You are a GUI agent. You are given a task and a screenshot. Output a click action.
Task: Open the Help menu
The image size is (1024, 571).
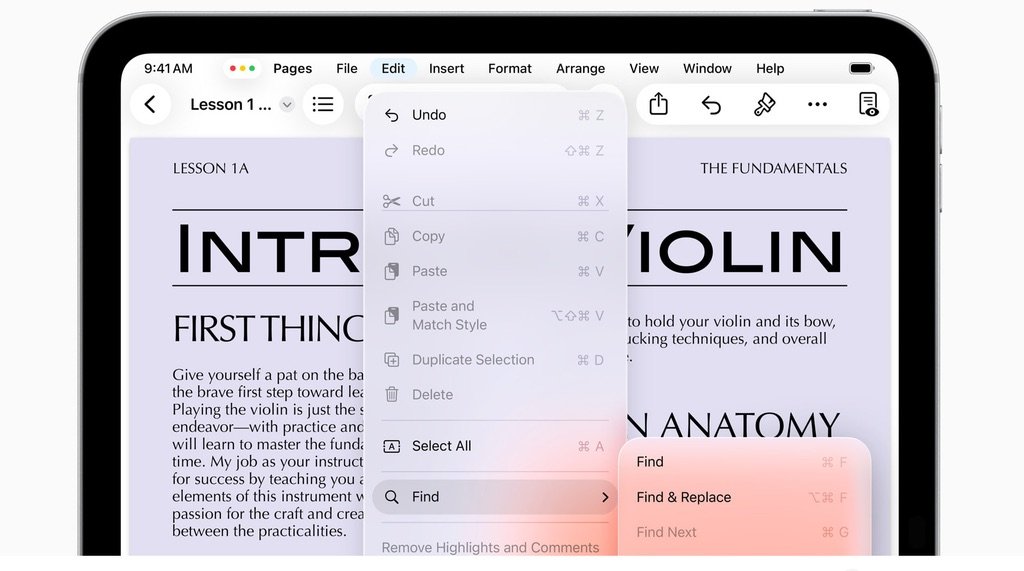tap(770, 69)
